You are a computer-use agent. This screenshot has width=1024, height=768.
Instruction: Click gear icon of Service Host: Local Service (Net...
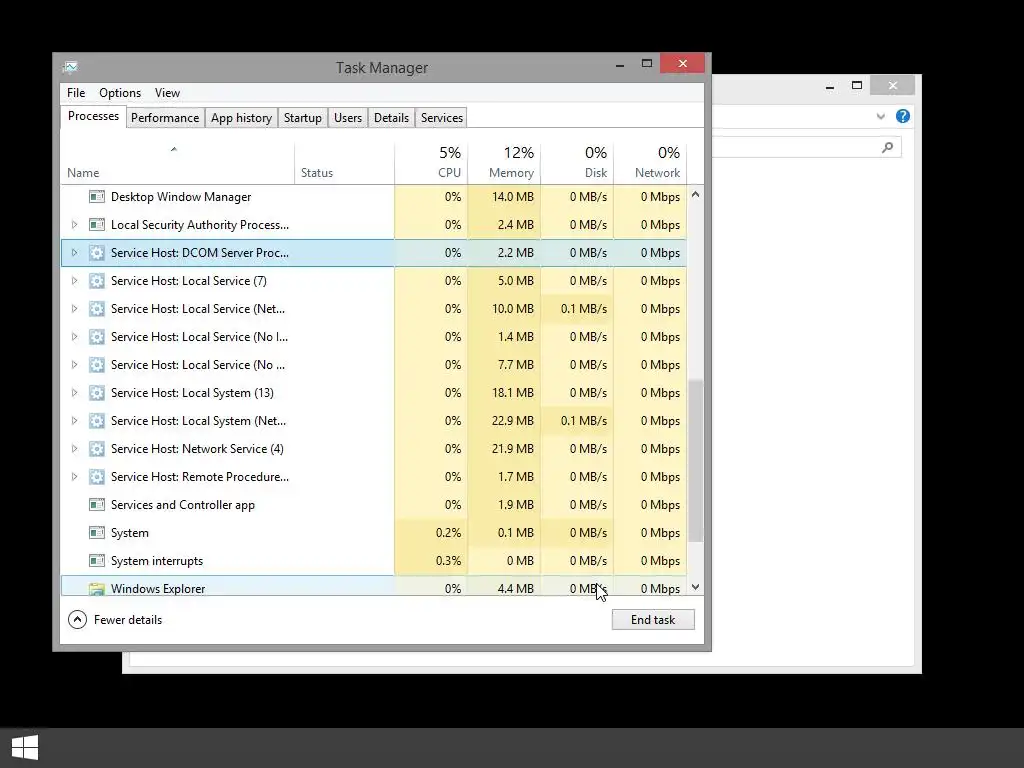(97, 309)
